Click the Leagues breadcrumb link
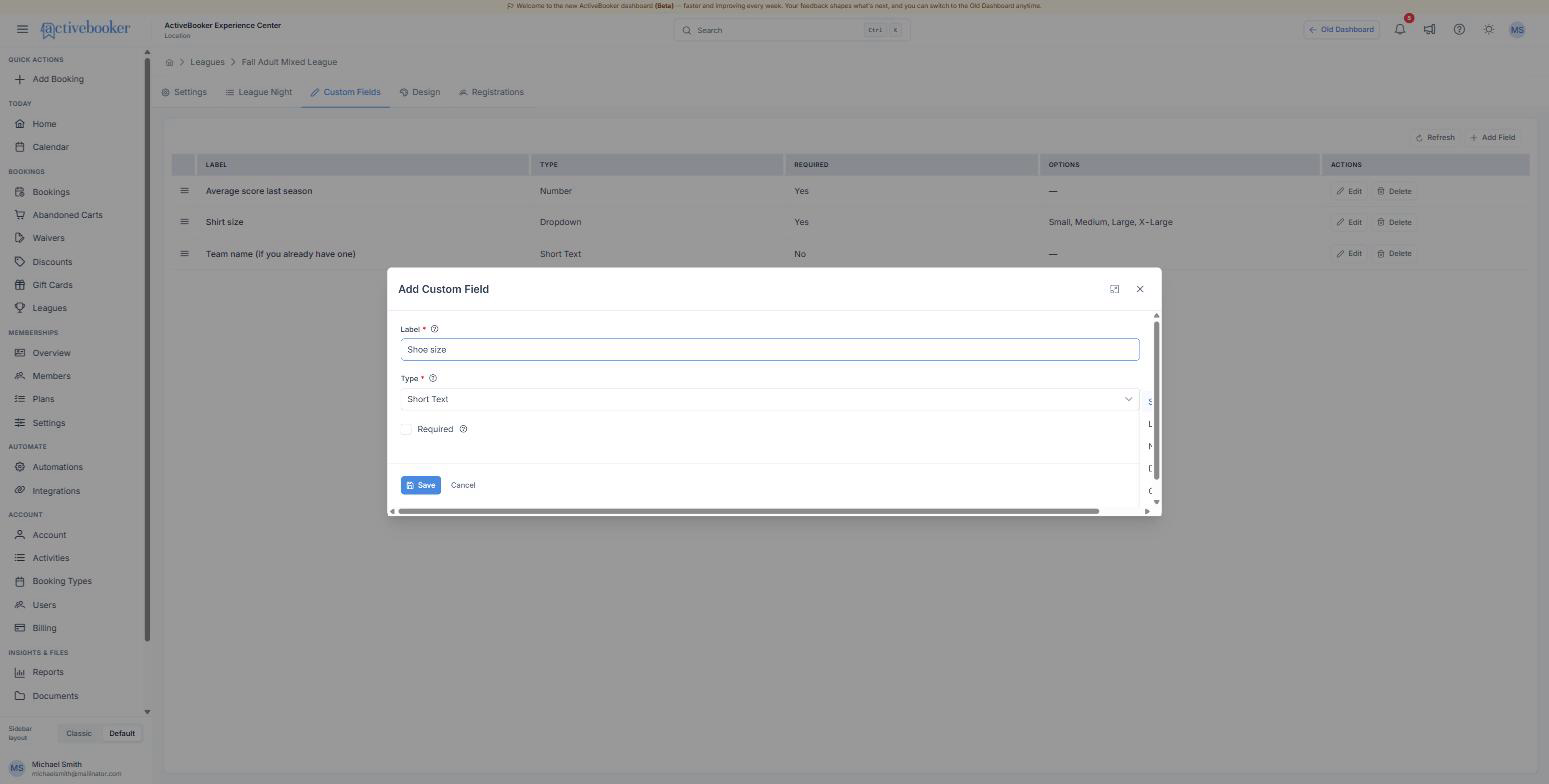 tap(207, 62)
